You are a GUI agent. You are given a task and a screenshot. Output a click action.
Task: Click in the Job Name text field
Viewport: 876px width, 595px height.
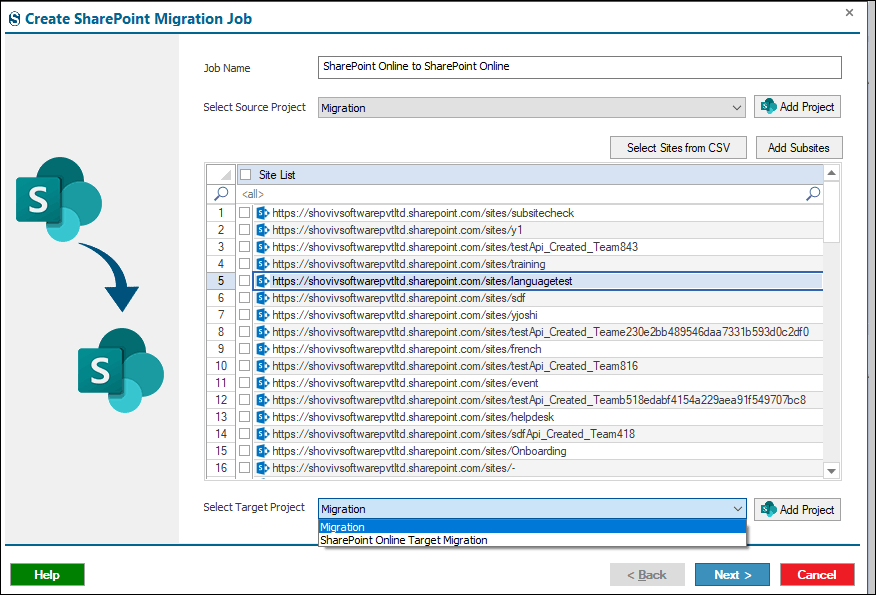579,67
